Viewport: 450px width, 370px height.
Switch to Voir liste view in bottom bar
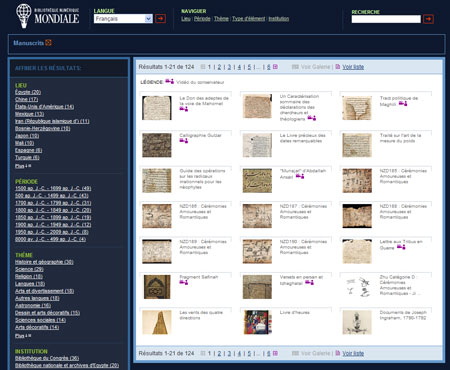(353, 353)
